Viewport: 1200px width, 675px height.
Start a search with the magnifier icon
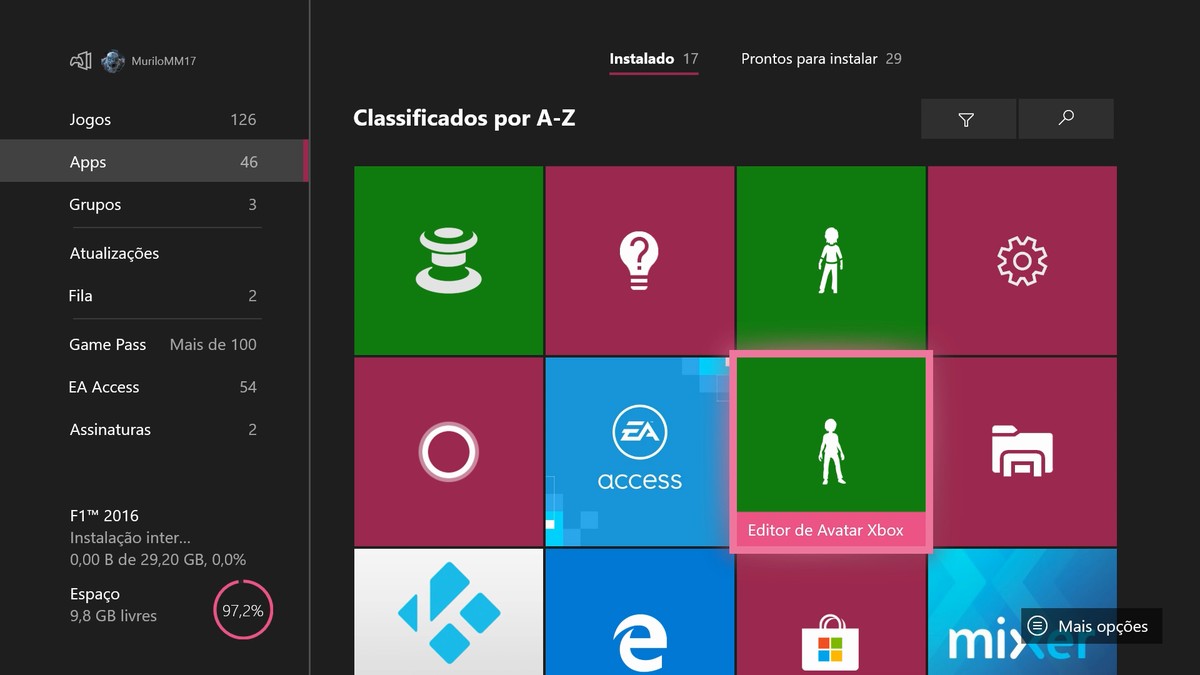pos(1066,118)
